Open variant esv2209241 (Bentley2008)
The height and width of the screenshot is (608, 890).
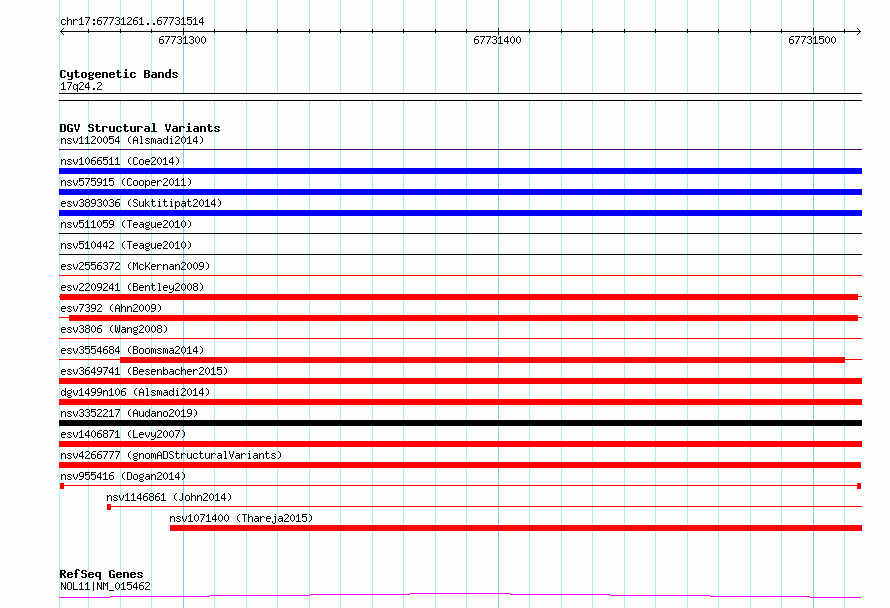[132, 287]
